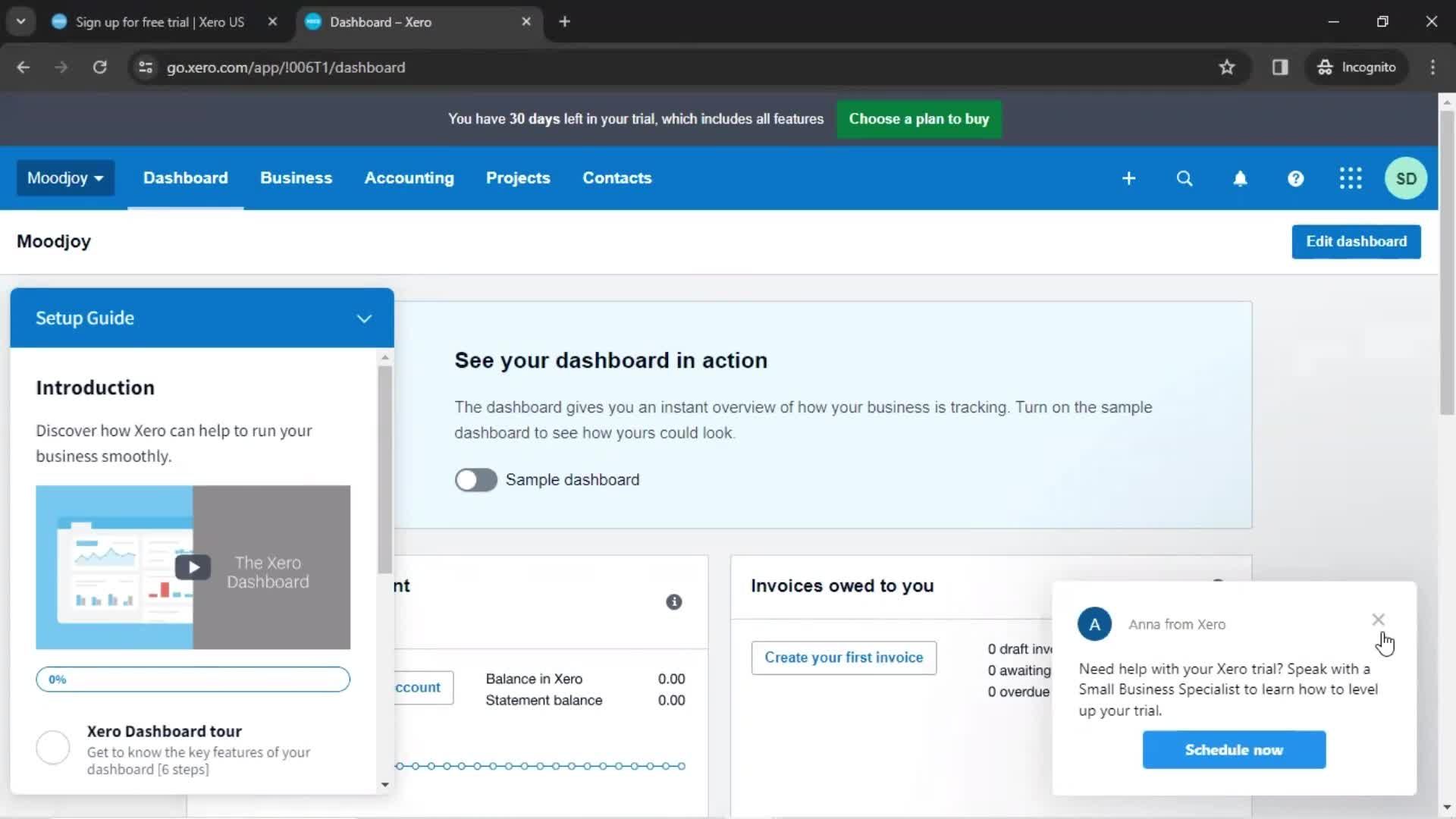Click the Edit dashboard button
The height and width of the screenshot is (819, 1456).
pos(1356,242)
